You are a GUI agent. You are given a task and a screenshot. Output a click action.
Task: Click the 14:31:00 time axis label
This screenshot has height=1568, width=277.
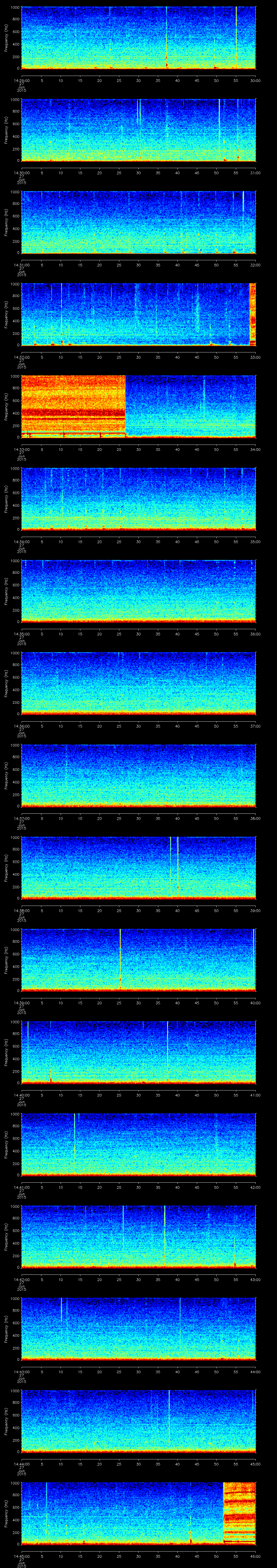pyautogui.click(x=21, y=265)
